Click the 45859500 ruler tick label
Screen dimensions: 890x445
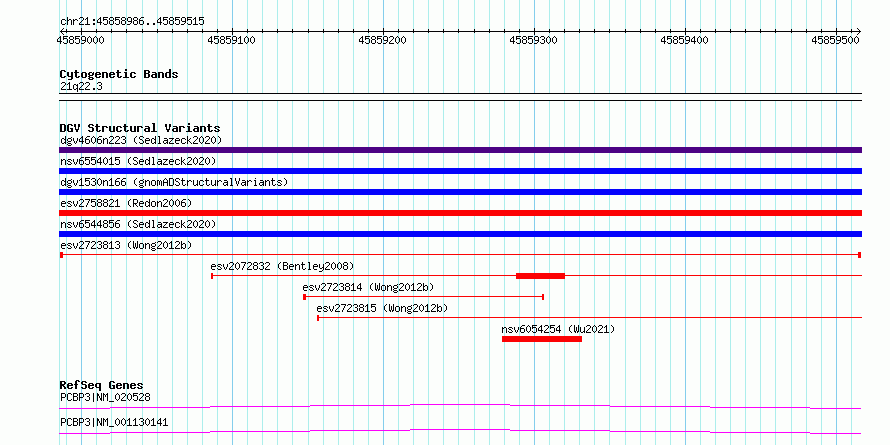point(836,40)
